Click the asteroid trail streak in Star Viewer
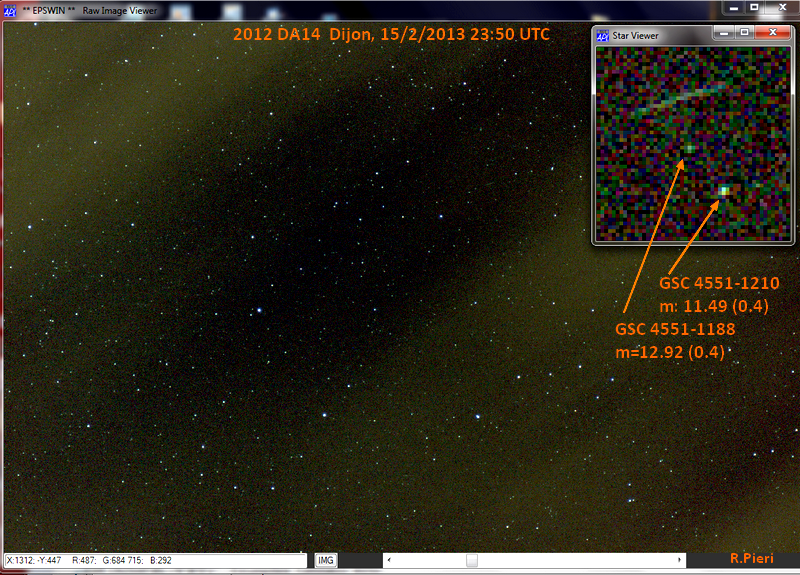 click(x=680, y=97)
